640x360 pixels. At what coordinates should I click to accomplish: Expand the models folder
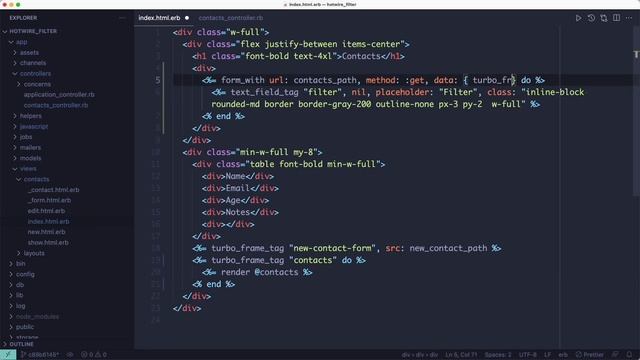click(x=31, y=158)
